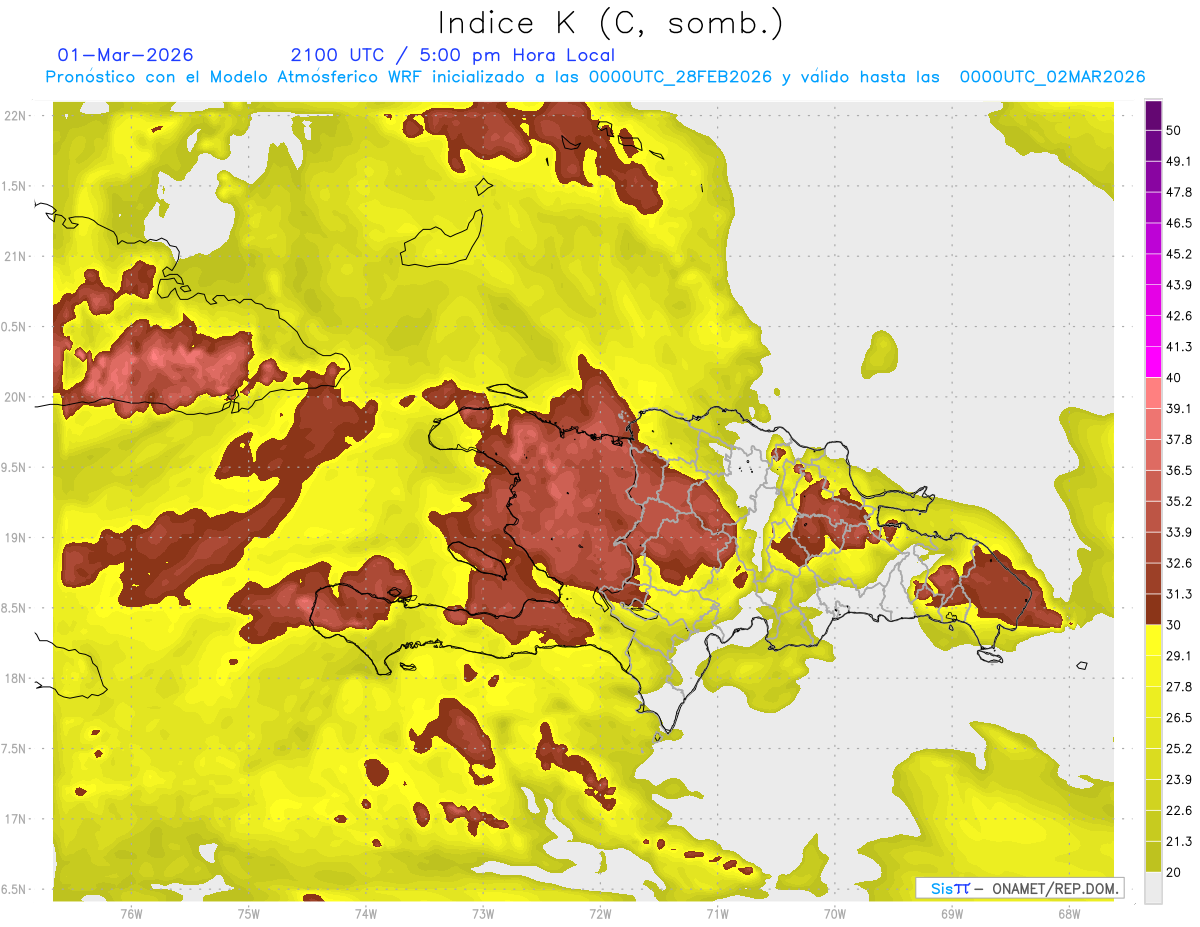Click the '50' colorbar value
The image size is (1200, 927).
[x=1174, y=130]
